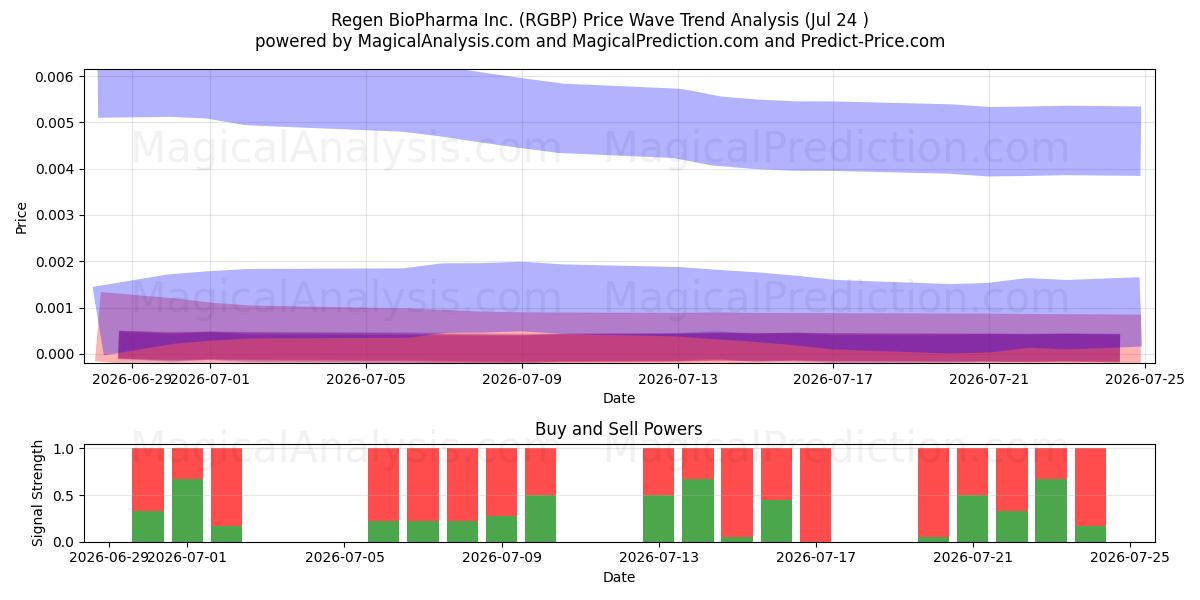Click the 2026-07-05 date tick on price chart
Screen dimensions: 1200x600
click(x=367, y=378)
